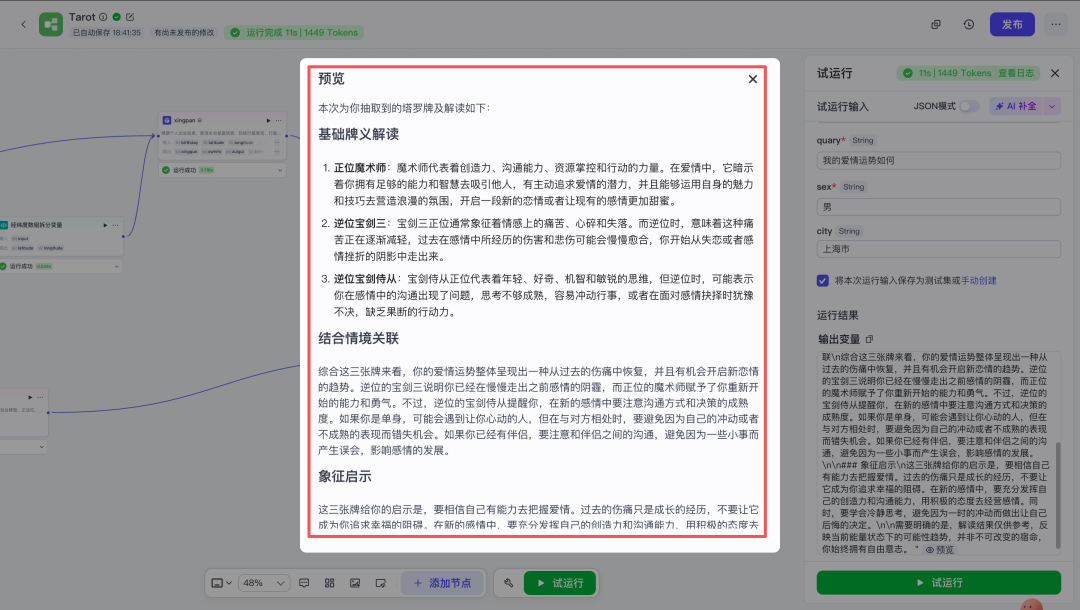Click the back arrow beside Tarot
Screen dimensions: 1080x610
(x=23, y=24)
